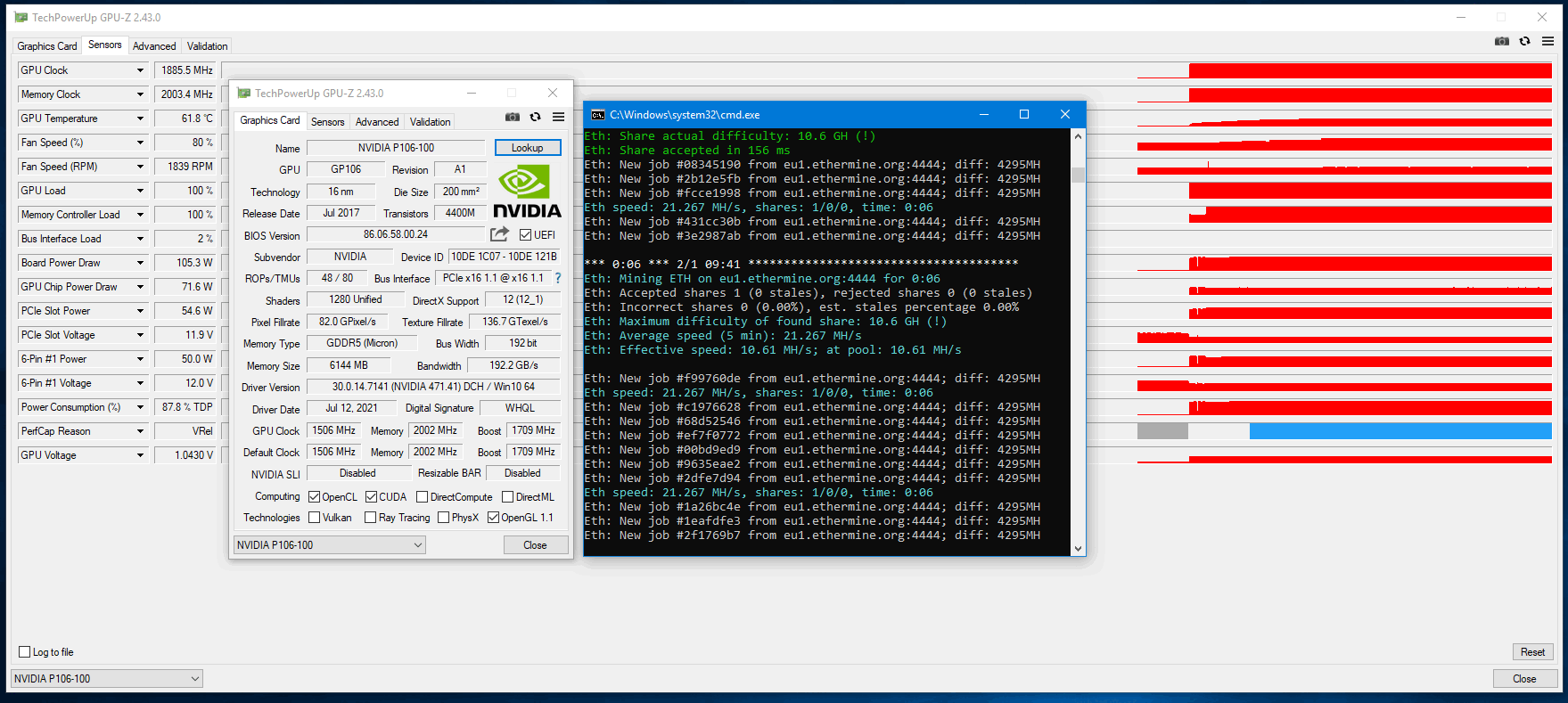Click the GPU Temperature value 61.8 °C

(187, 119)
